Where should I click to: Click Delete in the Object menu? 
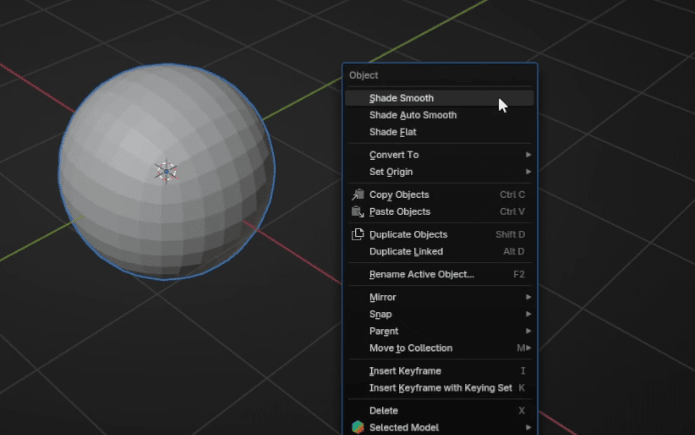(x=383, y=411)
